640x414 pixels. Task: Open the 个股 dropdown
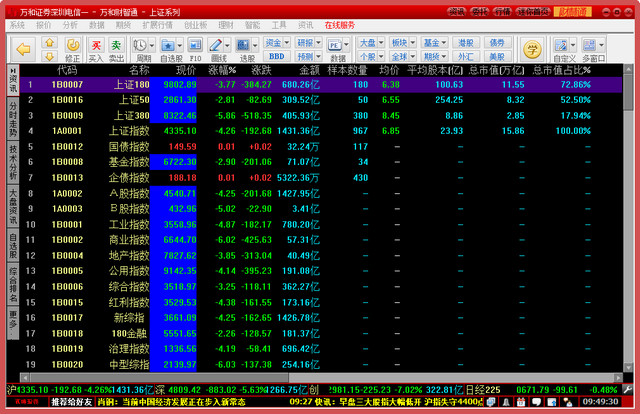click(371, 56)
